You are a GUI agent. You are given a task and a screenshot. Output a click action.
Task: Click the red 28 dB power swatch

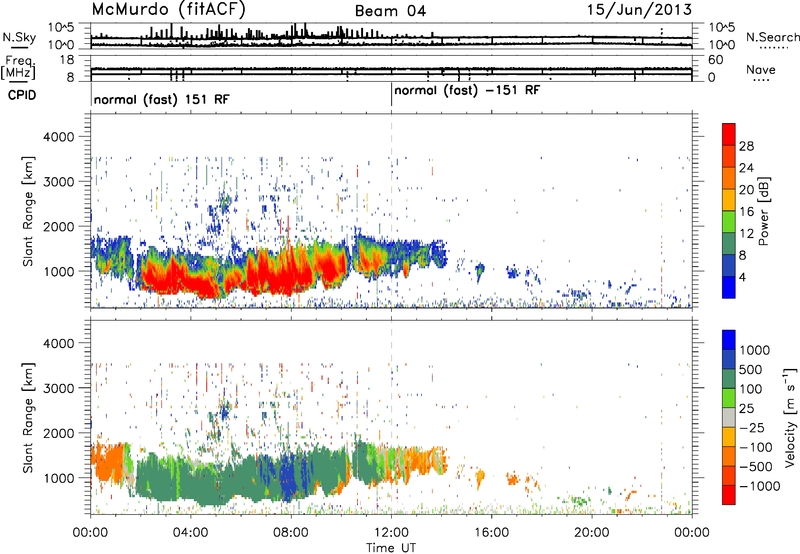729,134
